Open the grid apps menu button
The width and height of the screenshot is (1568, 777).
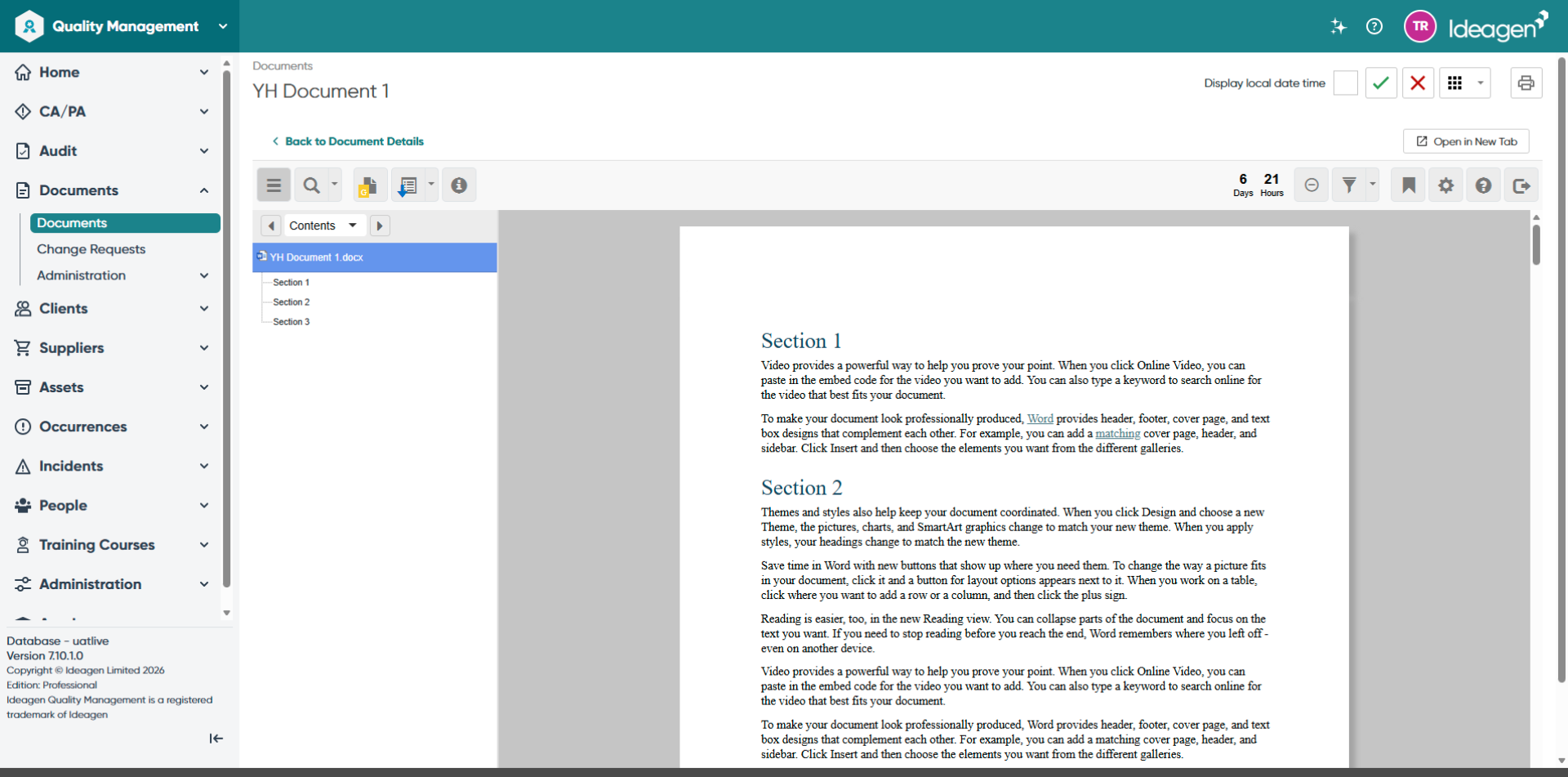coord(1454,83)
